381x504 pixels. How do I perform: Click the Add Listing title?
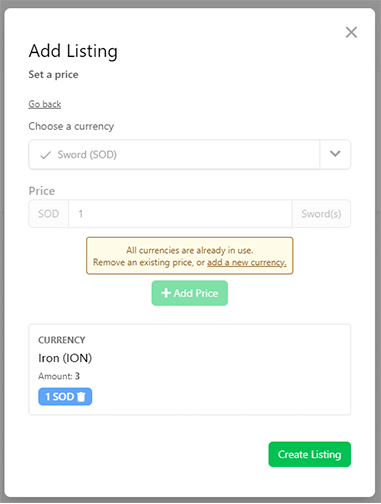[x=73, y=51]
